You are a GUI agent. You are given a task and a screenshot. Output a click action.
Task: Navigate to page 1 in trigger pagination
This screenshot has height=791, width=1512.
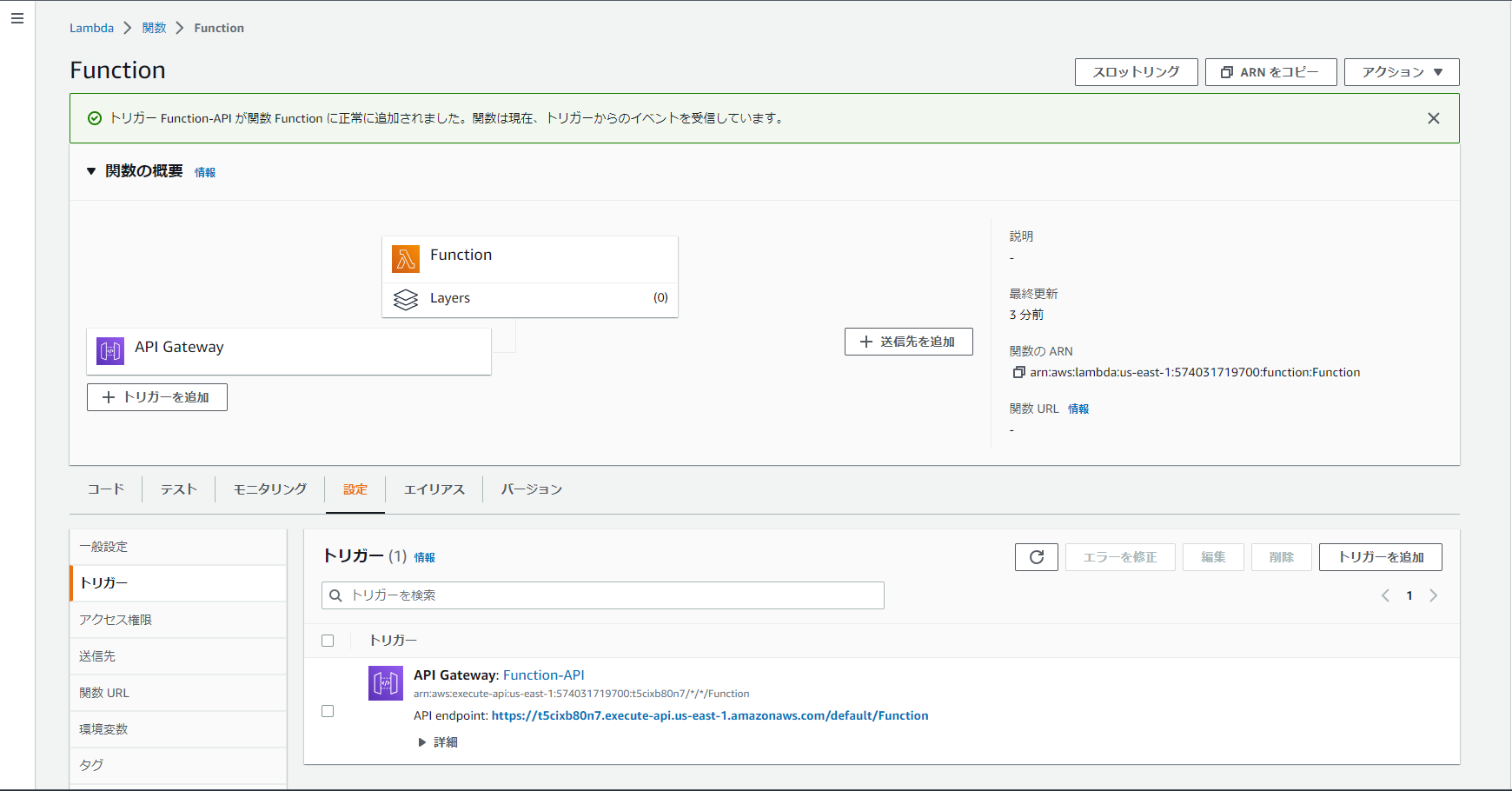coord(1409,595)
